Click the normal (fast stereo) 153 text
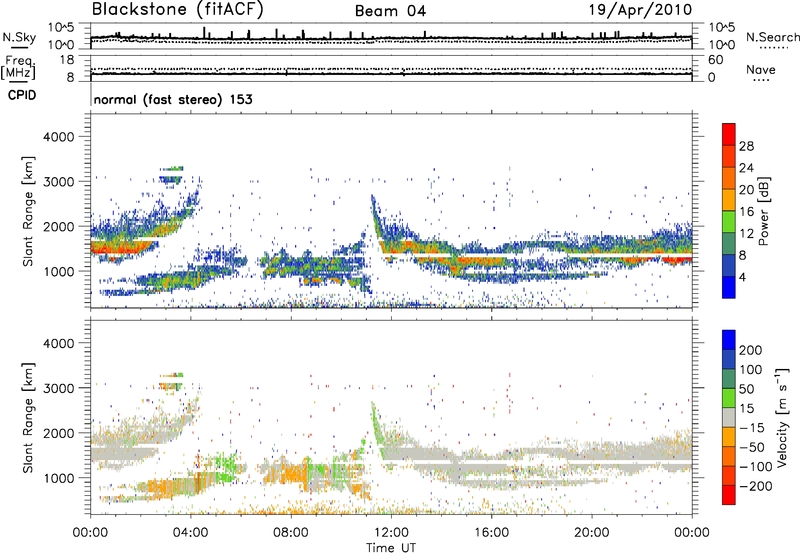 click(173, 99)
